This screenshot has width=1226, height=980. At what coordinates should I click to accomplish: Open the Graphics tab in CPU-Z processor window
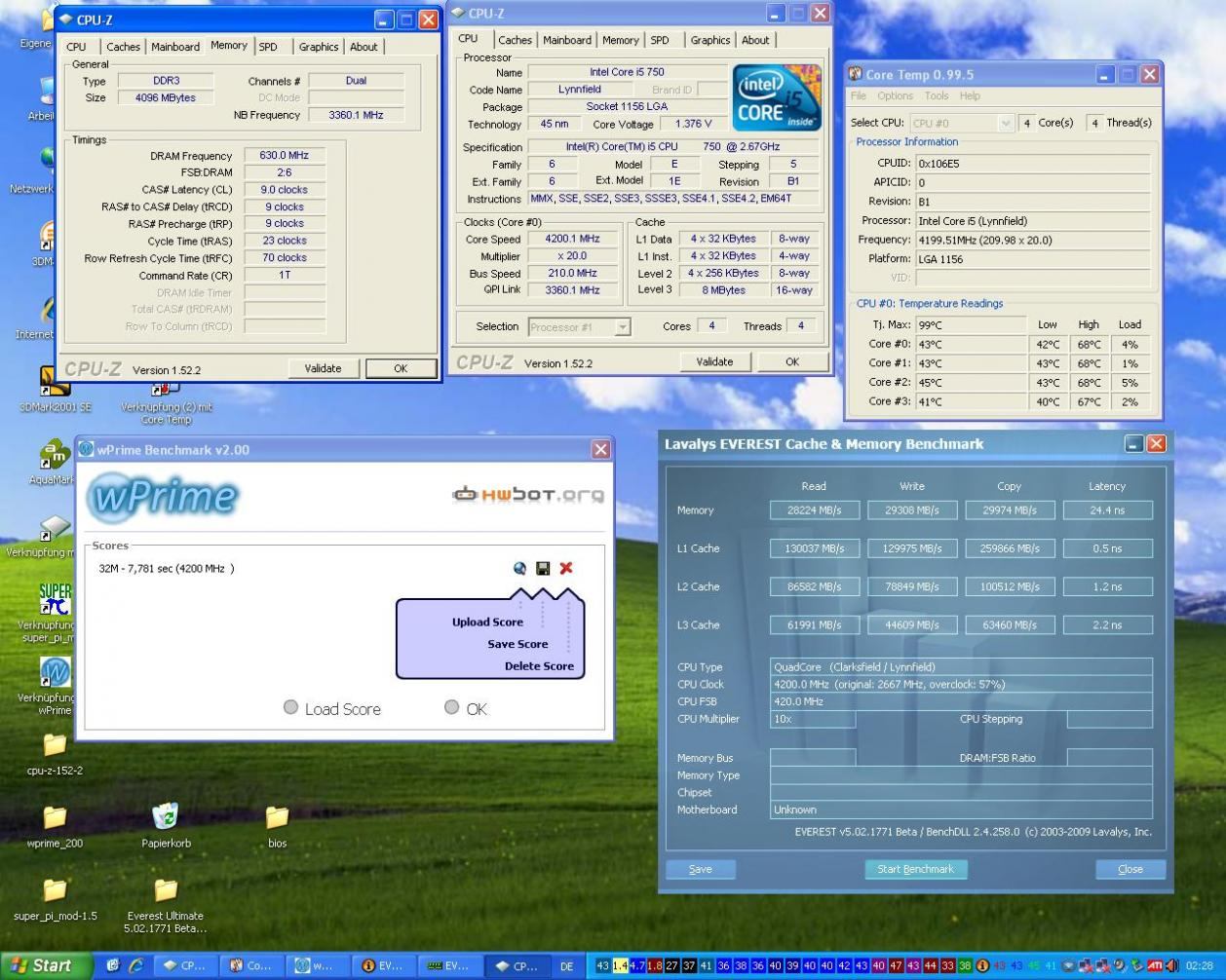click(710, 40)
